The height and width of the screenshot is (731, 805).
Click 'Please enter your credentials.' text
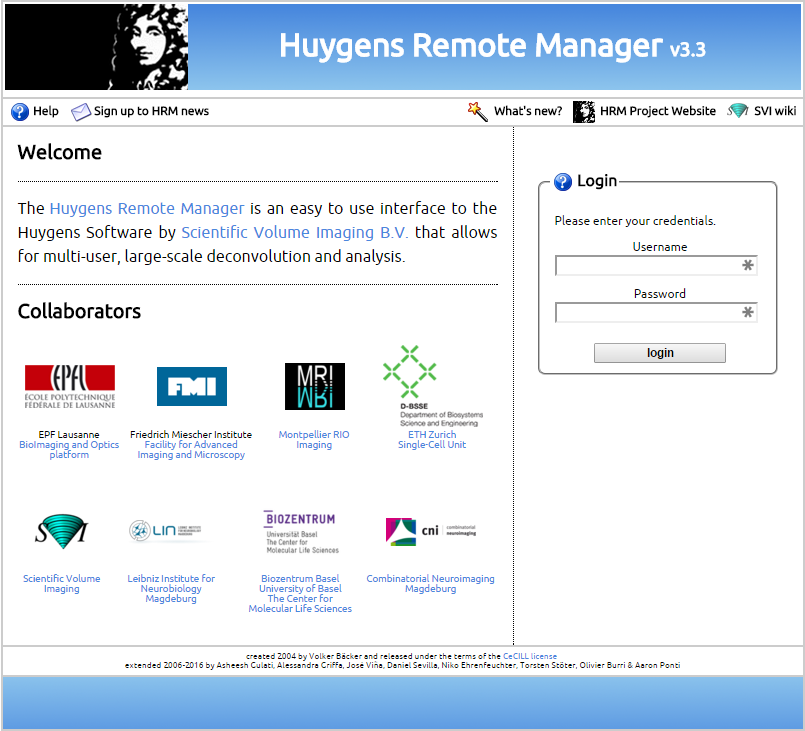tap(635, 221)
